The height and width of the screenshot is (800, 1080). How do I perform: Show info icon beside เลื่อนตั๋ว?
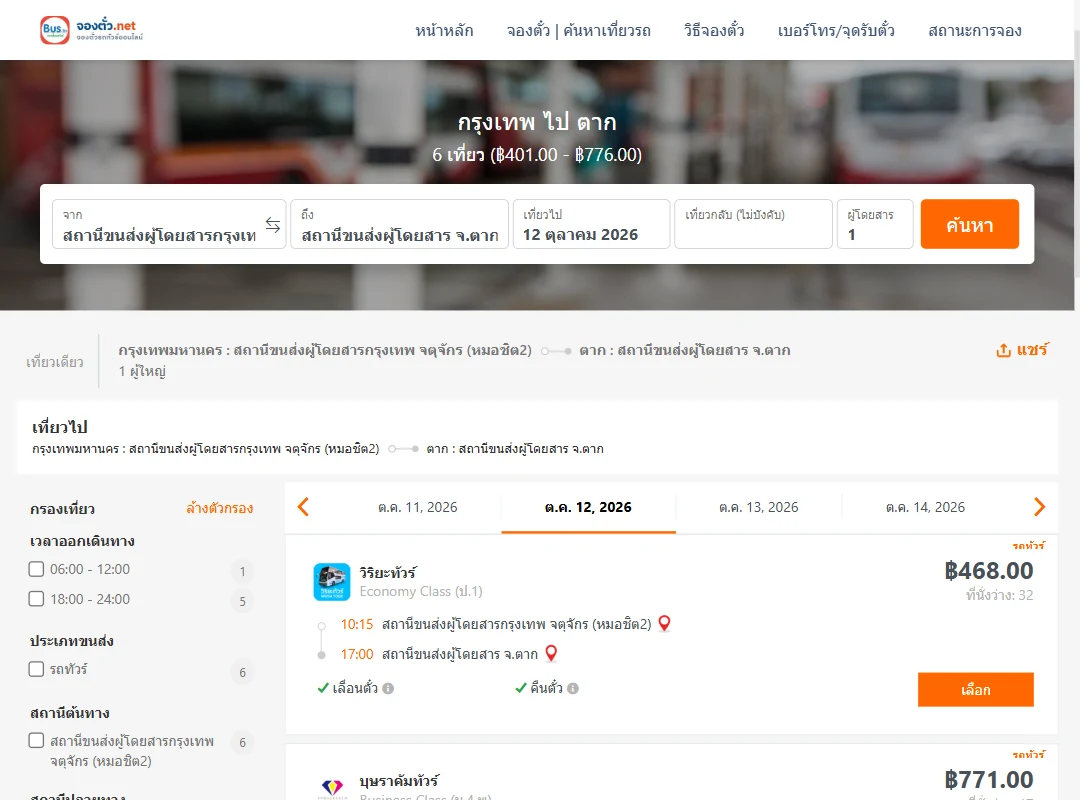point(388,688)
